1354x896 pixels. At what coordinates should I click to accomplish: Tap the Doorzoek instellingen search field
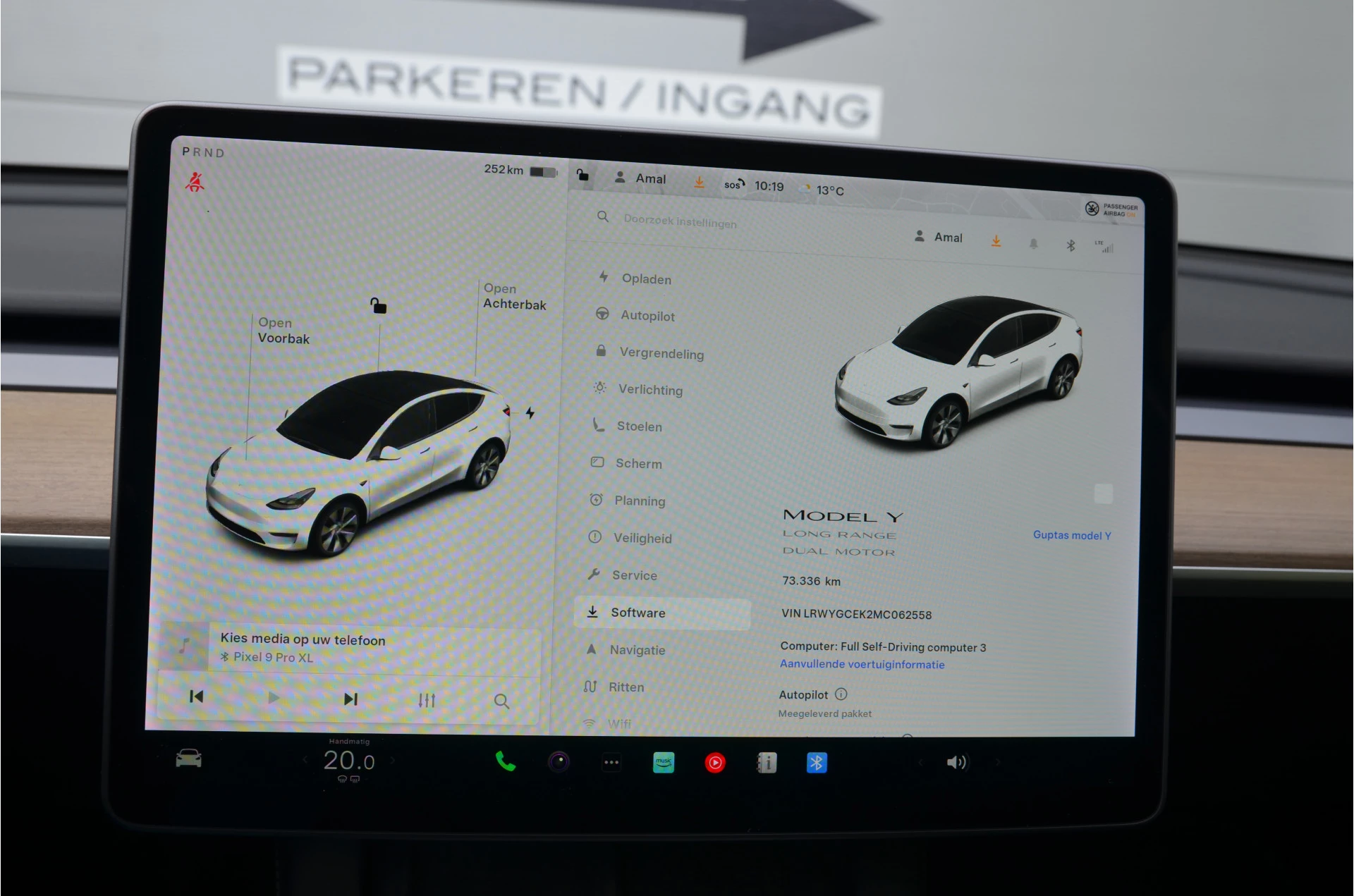(x=677, y=222)
